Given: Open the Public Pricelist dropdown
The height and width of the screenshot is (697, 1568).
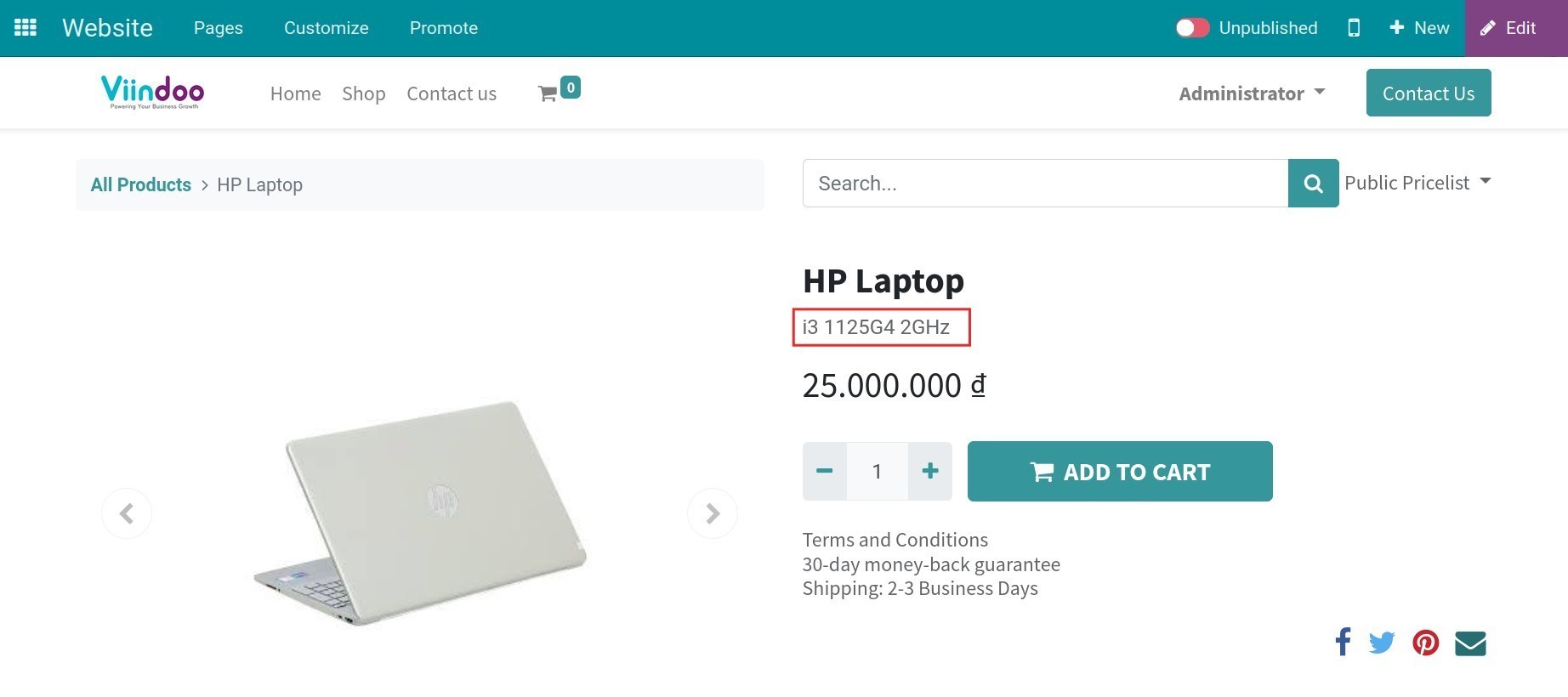Looking at the screenshot, I should click(1417, 182).
